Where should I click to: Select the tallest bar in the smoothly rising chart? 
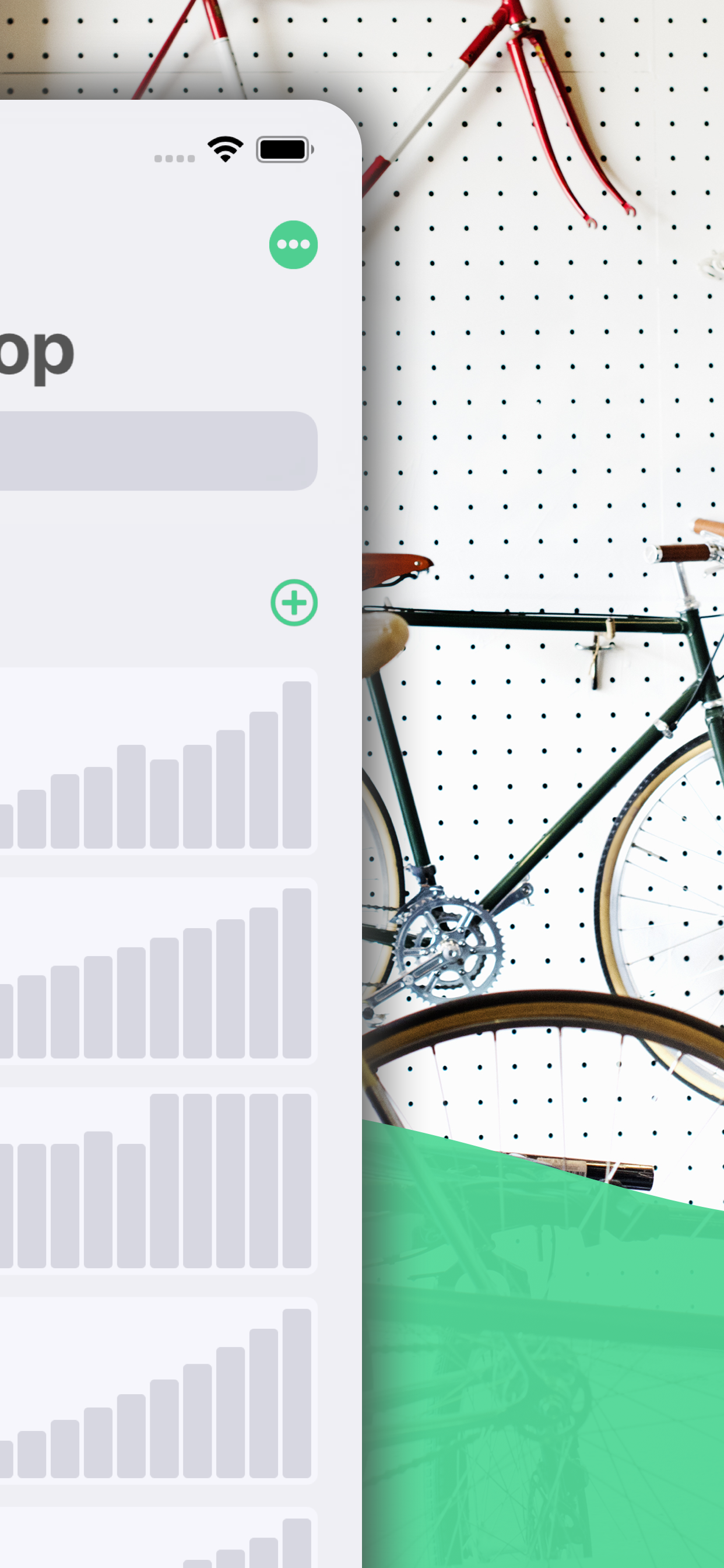[297, 974]
